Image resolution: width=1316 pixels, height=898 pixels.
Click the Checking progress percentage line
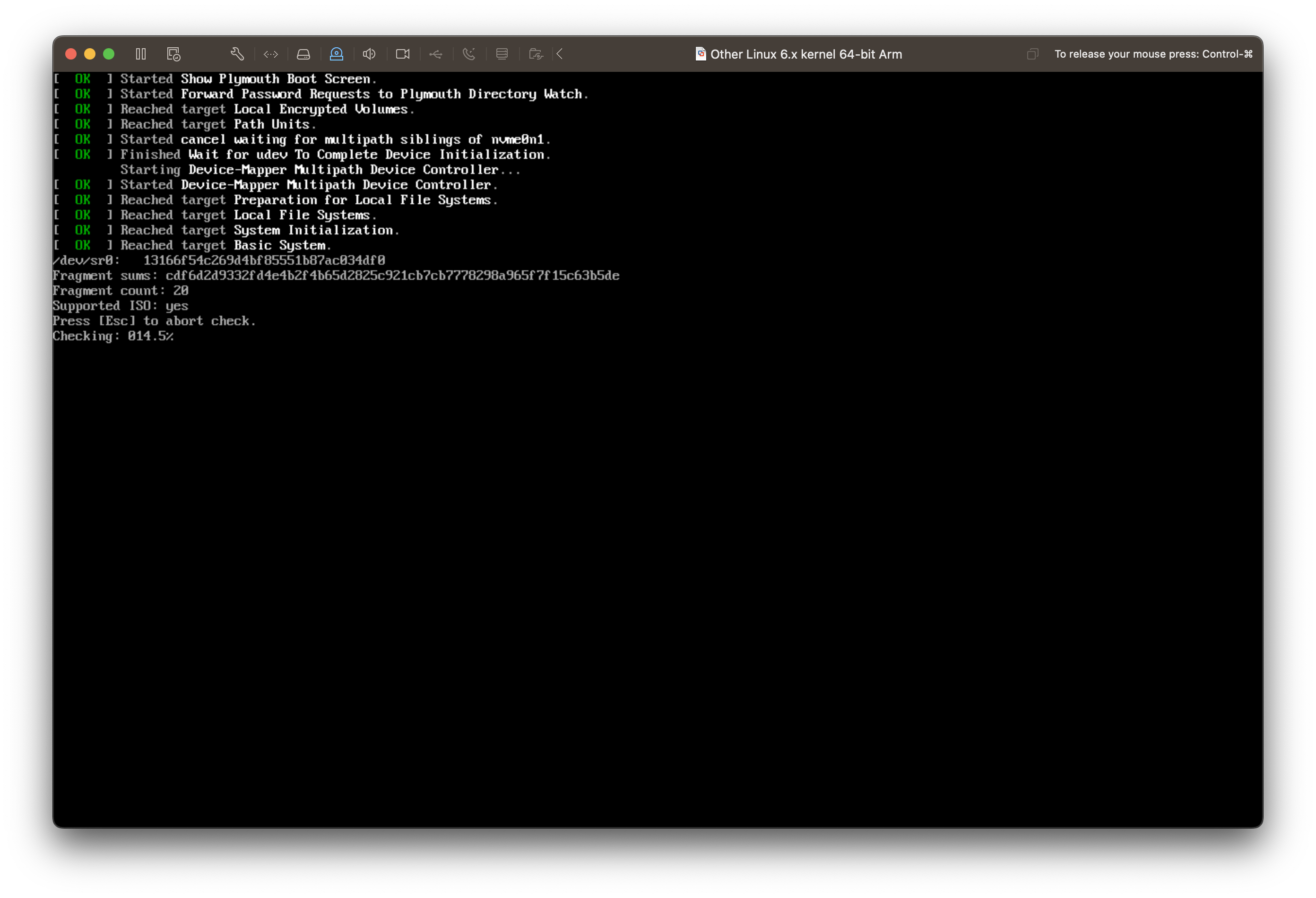pyautogui.click(x=113, y=337)
